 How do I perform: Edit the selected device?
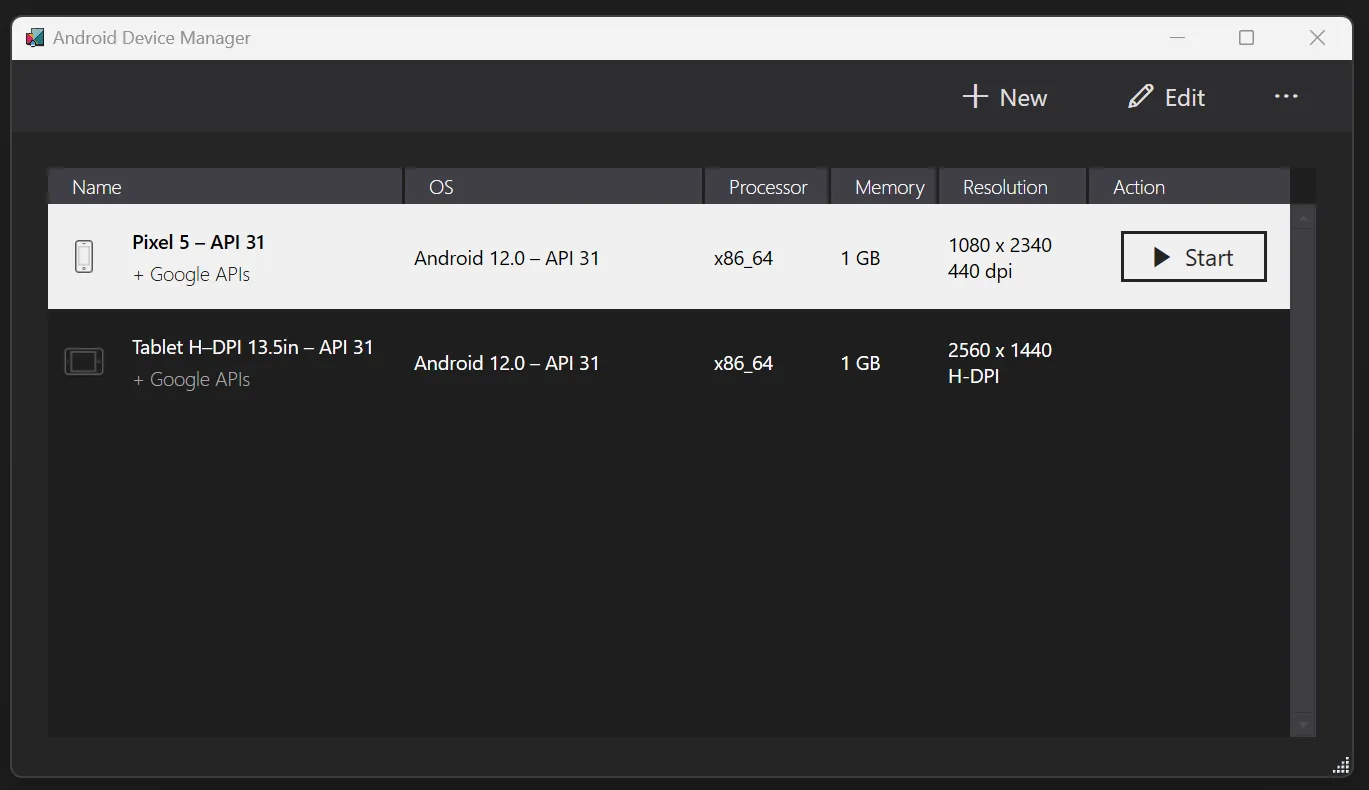pos(1166,97)
